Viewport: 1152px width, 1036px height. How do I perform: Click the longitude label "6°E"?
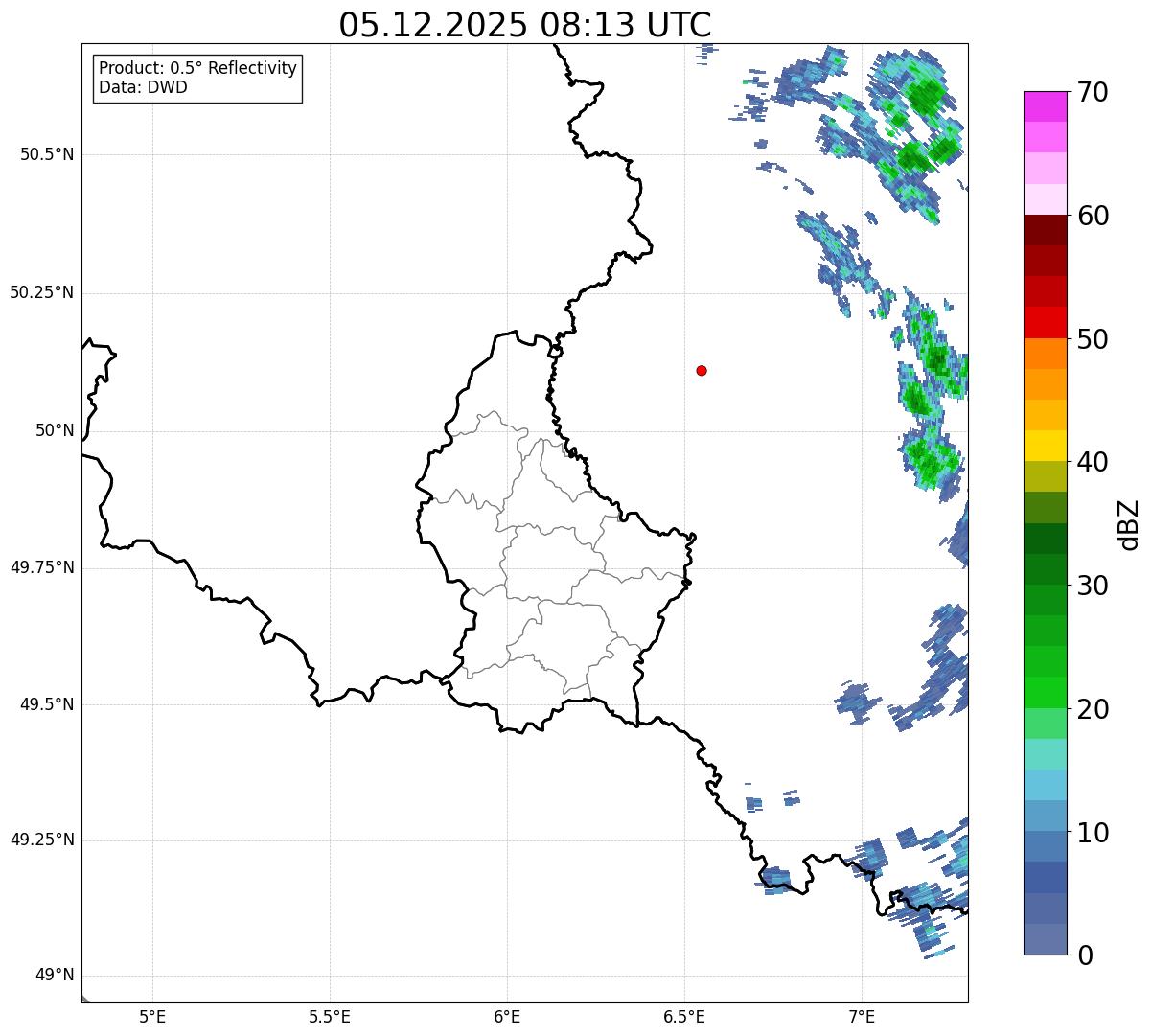507,1016
